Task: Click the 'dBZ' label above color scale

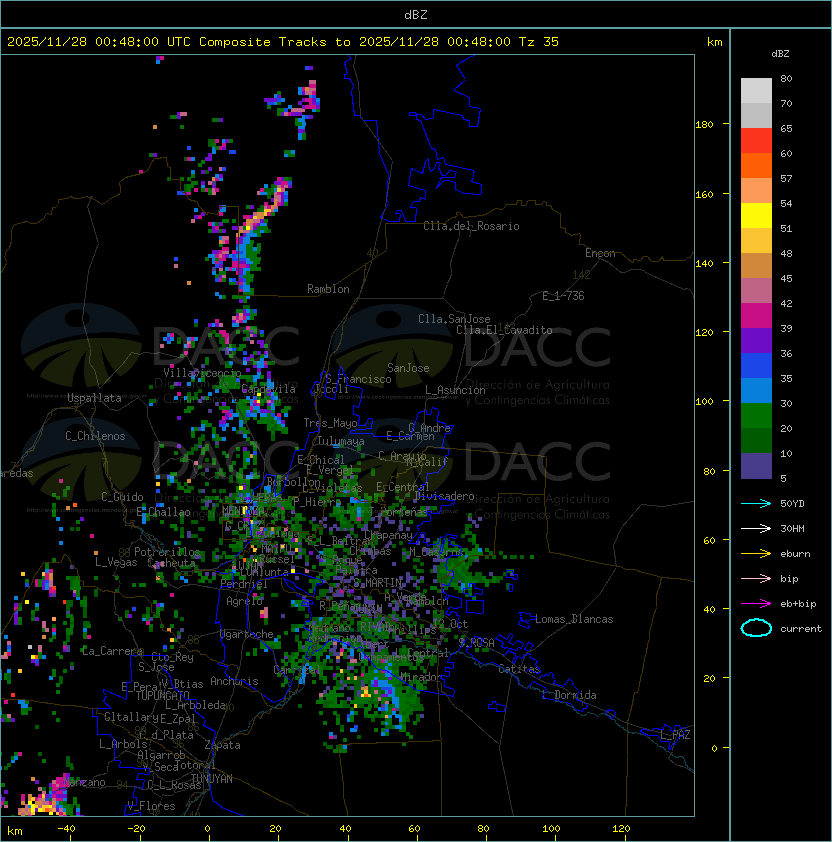Action: pyautogui.click(x=780, y=54)
